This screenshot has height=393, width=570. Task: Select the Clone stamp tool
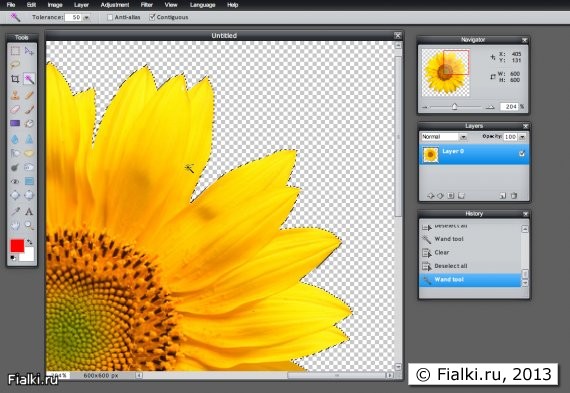coord(15,95)
